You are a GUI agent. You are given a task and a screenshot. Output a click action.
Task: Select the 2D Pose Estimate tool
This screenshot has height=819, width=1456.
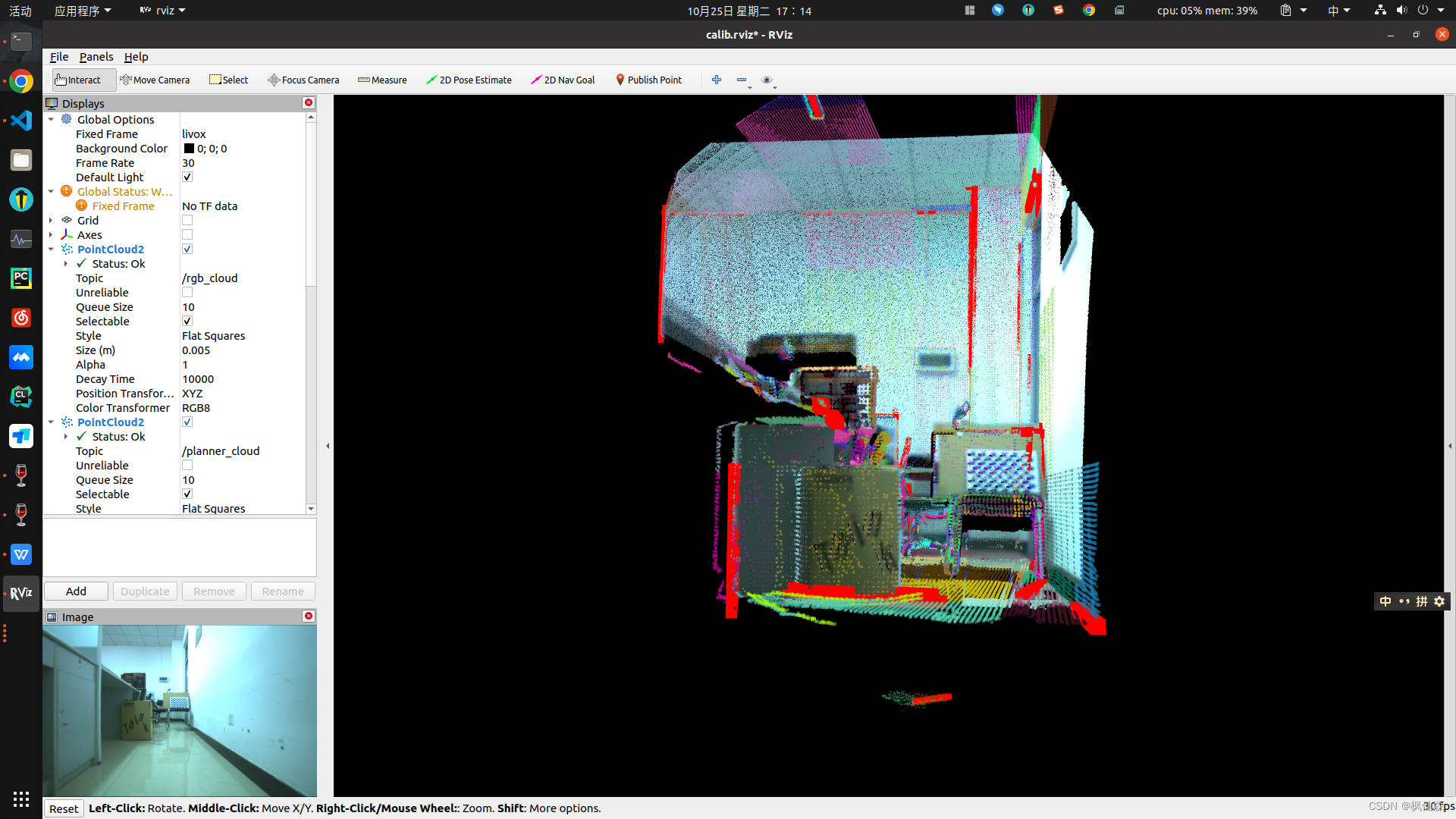469,80
